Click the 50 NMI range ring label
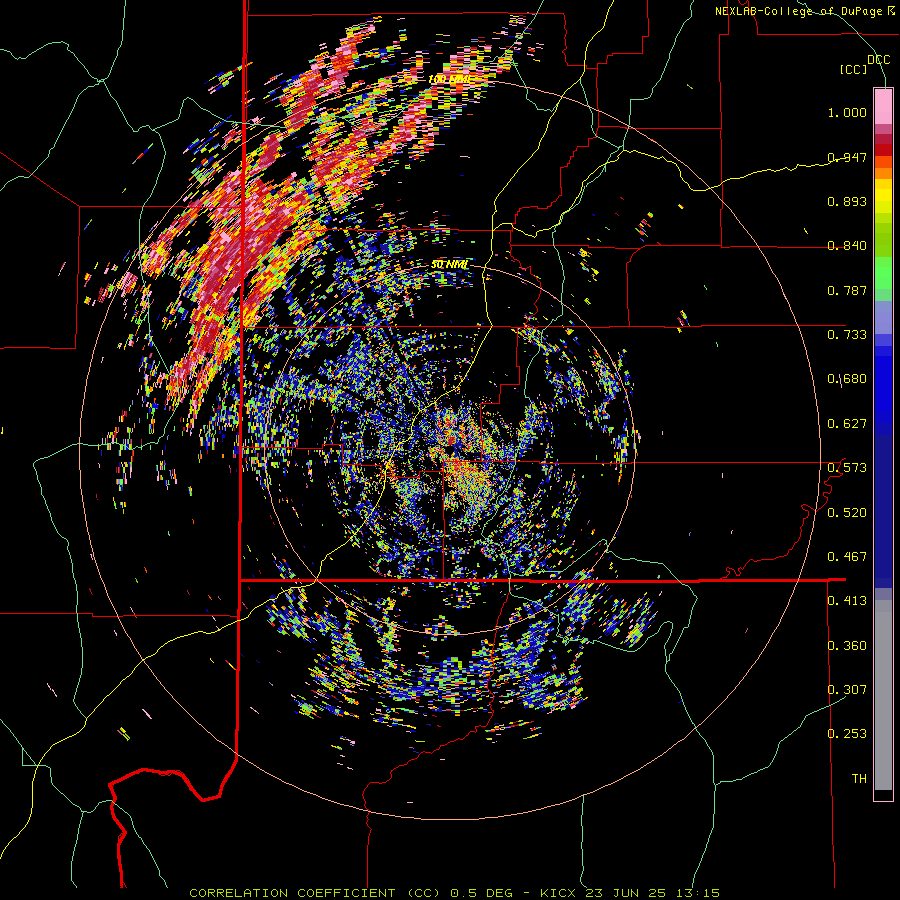 click(x=449, y=265)
